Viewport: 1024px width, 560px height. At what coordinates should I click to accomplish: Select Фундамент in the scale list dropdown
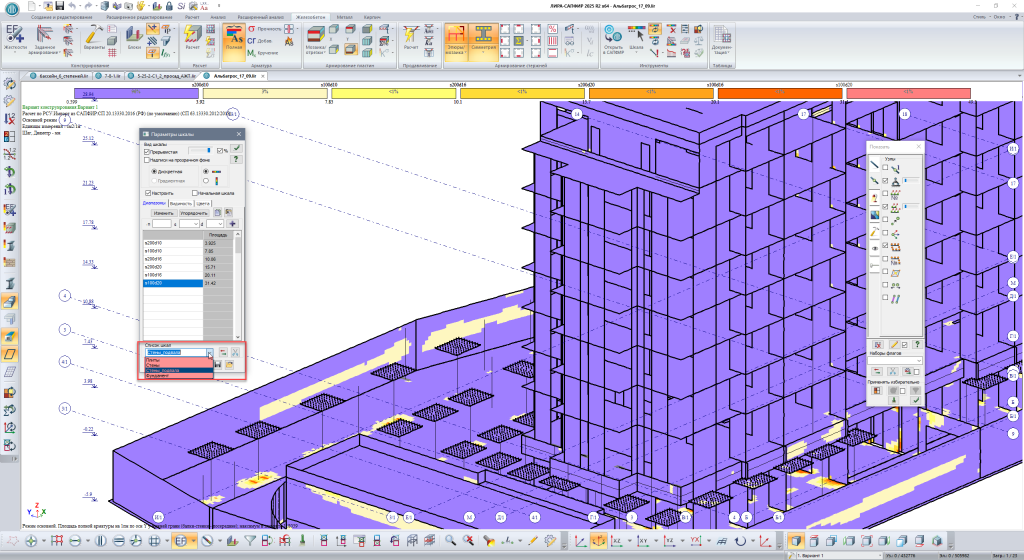[x=157, y=376]
